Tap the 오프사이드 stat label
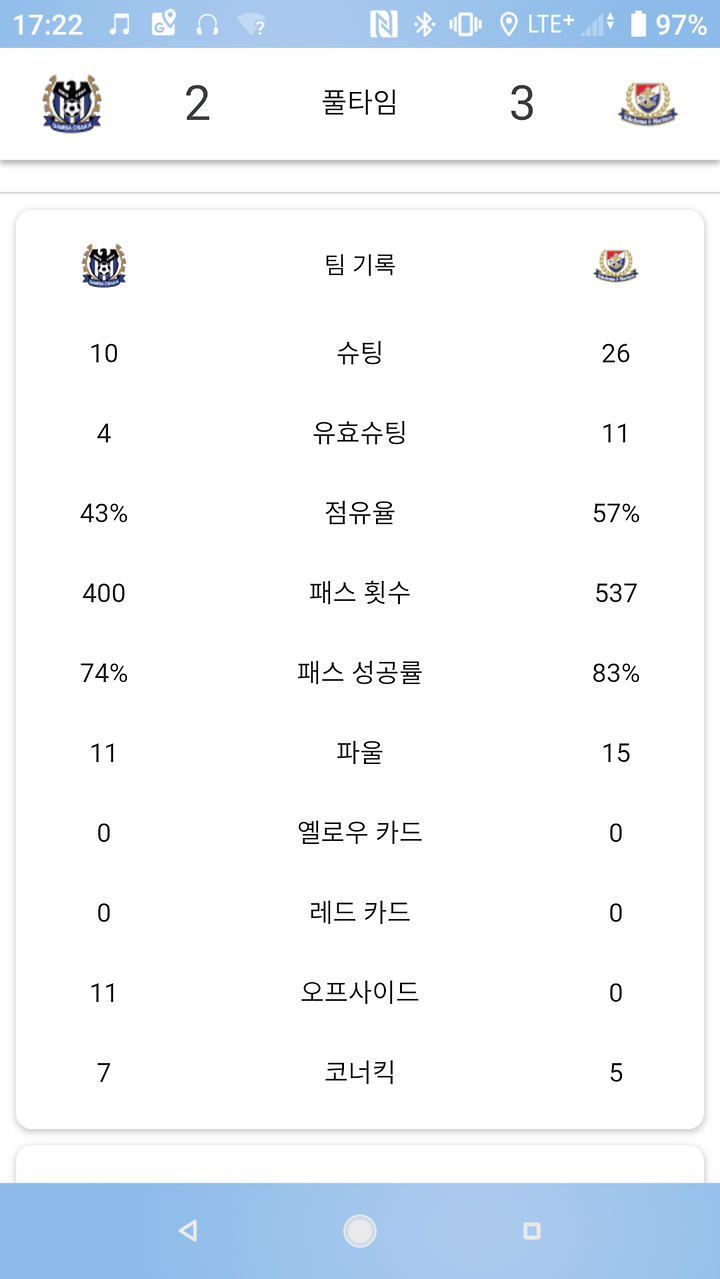The width and height of the screenshot is (720, 1279). 360,993
